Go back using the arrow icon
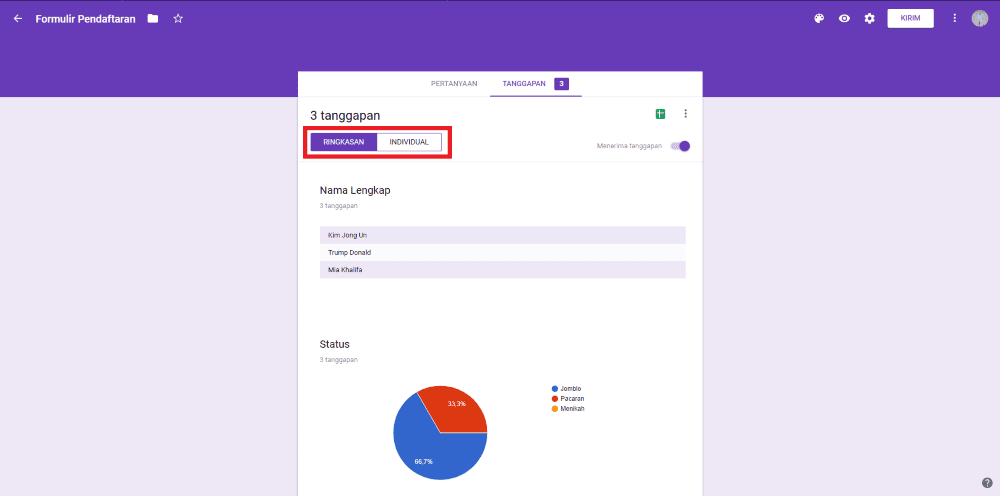 18,18
